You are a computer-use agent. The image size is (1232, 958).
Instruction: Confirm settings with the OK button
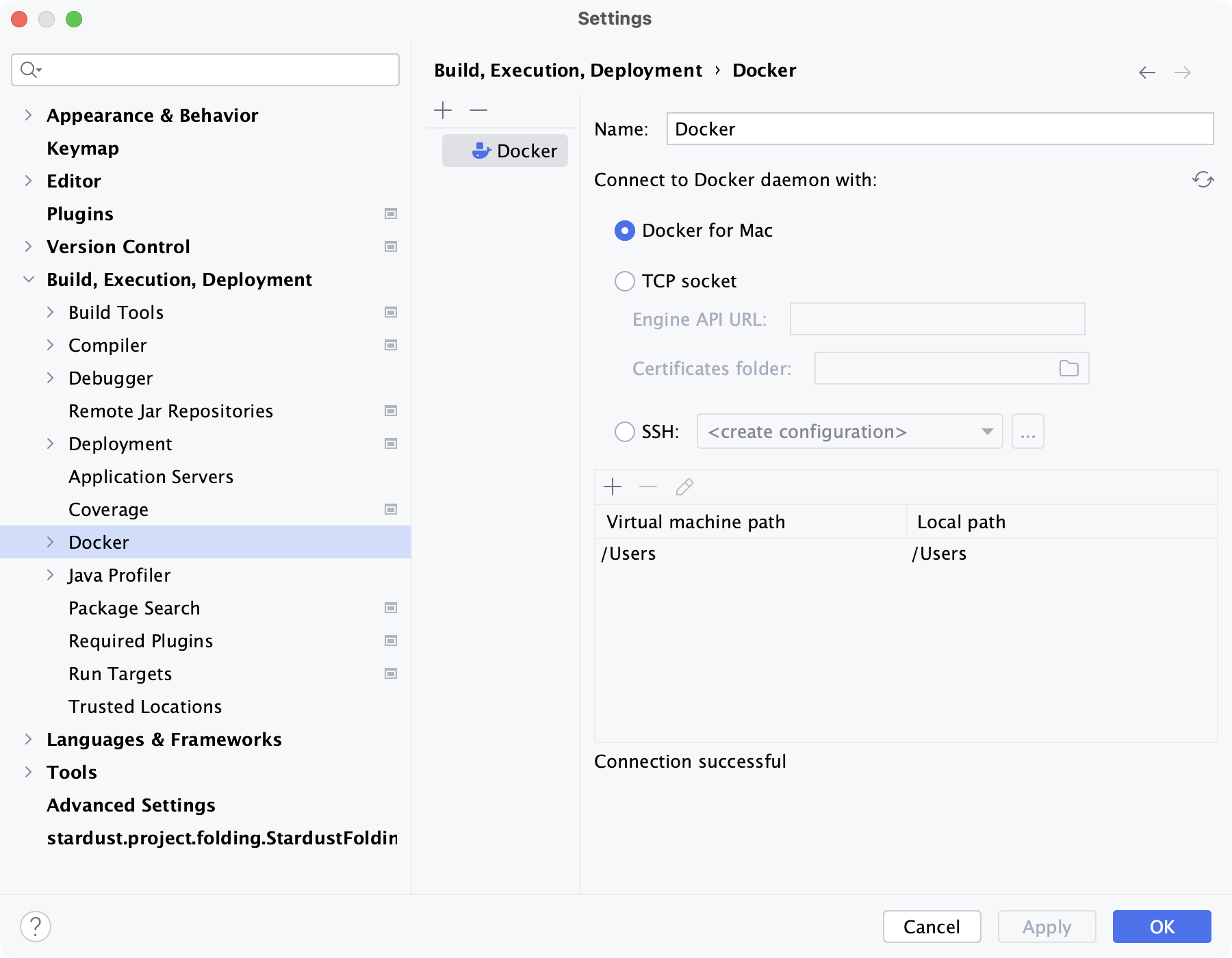(x=1162, y=927)
